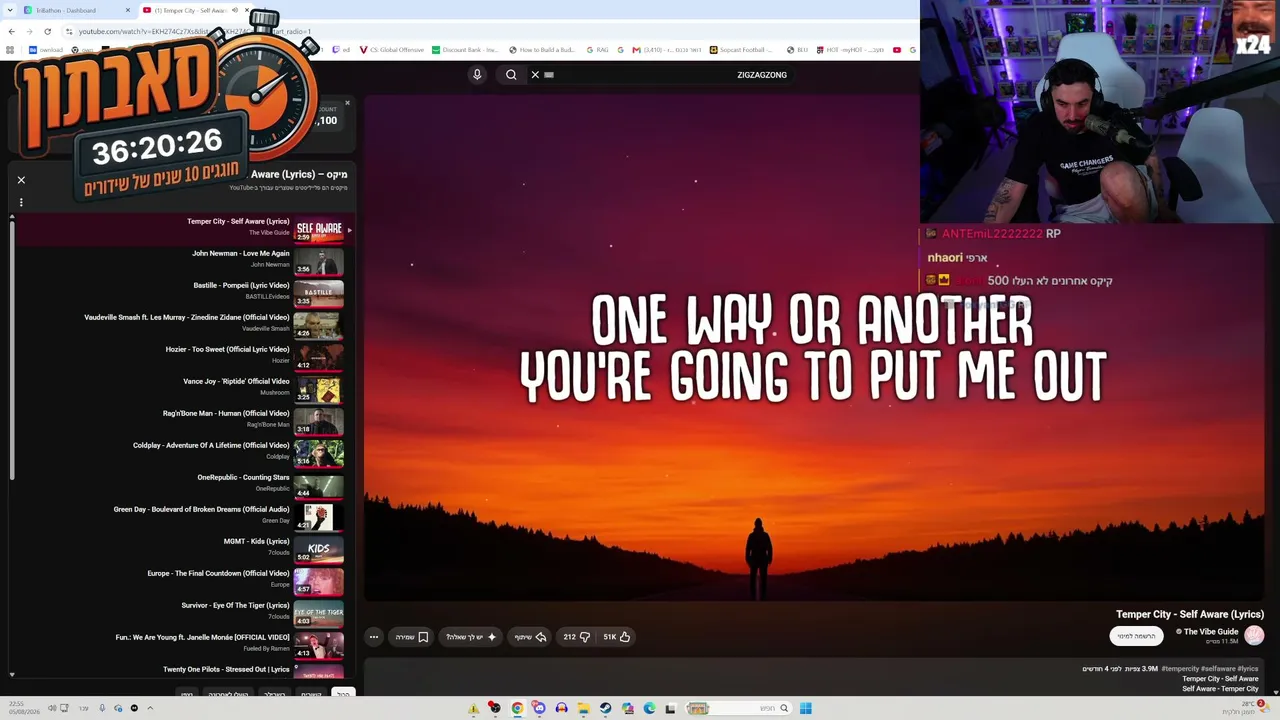The image size is (1280, 720).
Task: Click the YouTube search magnifier icon
Action: click(x=511, y=75)
